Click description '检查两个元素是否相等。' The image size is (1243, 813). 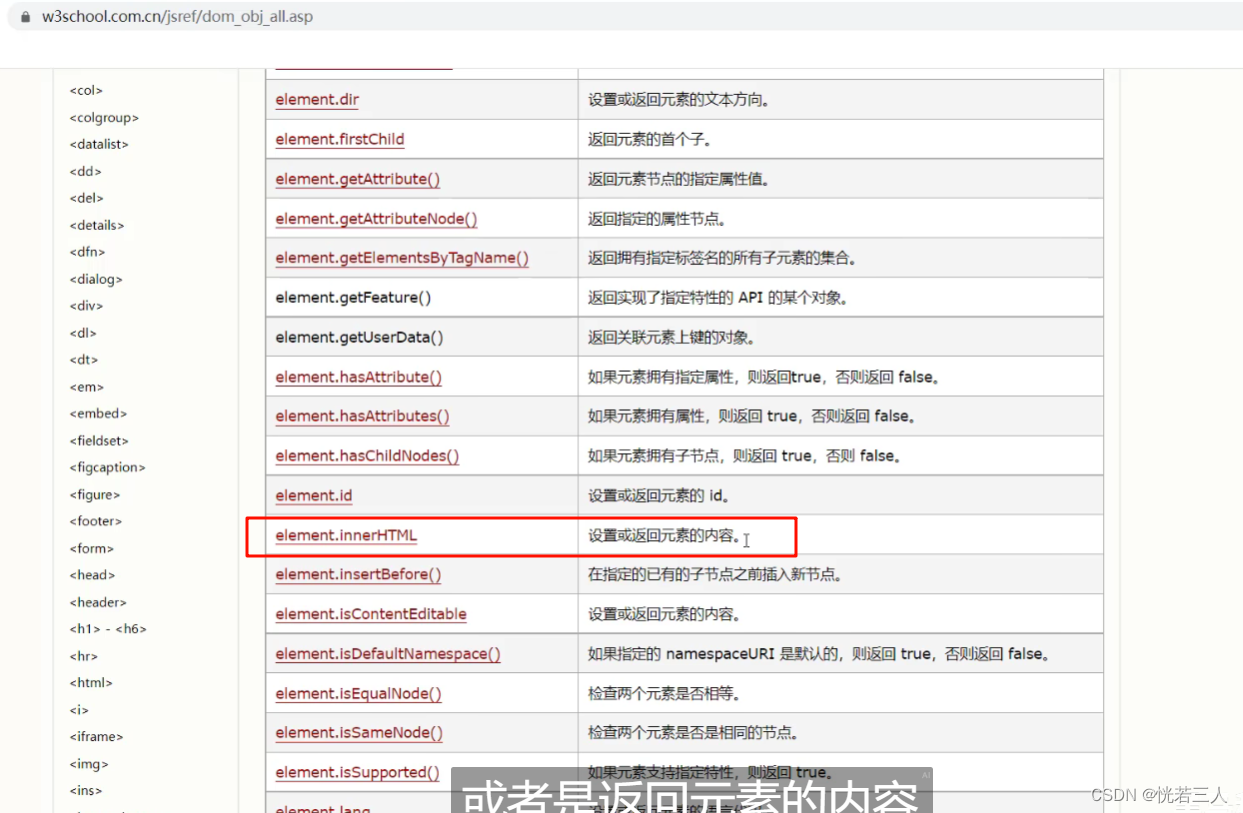coord(665,693)
